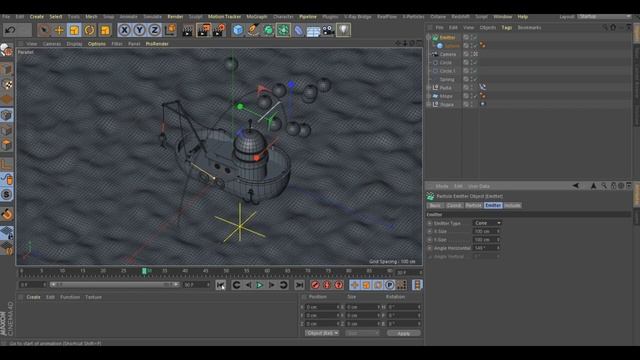Toggle enable checkmark for Circle object
This screenshot has height=360, width=640.
coord(475,63)
